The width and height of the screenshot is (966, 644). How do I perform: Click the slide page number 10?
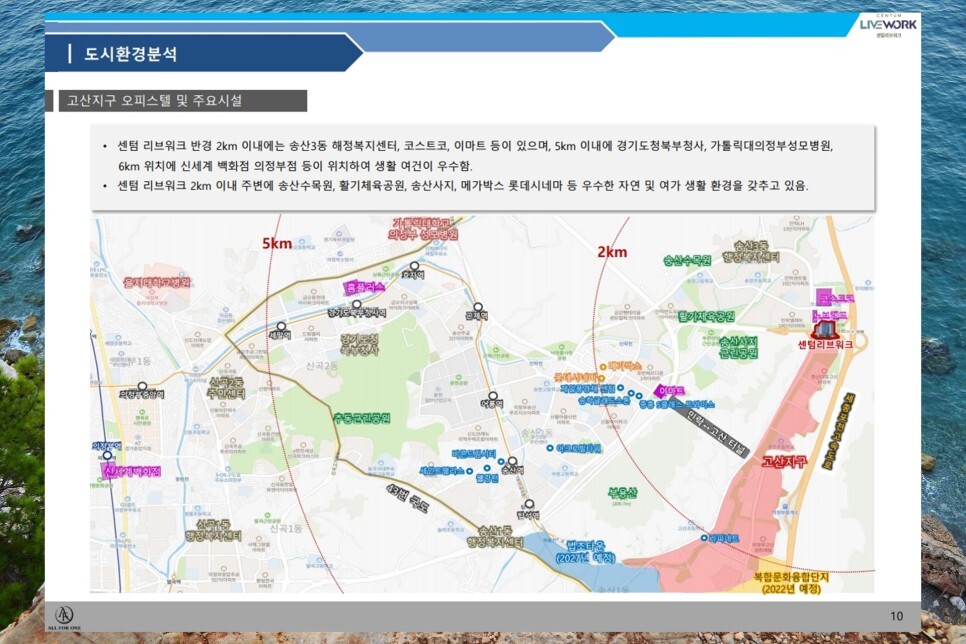[x=896, y=616]
